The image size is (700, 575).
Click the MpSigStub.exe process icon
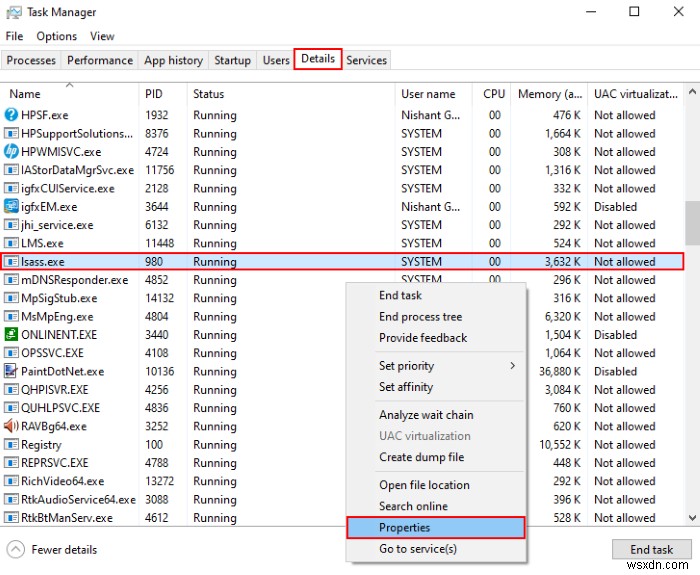[11, 298]
